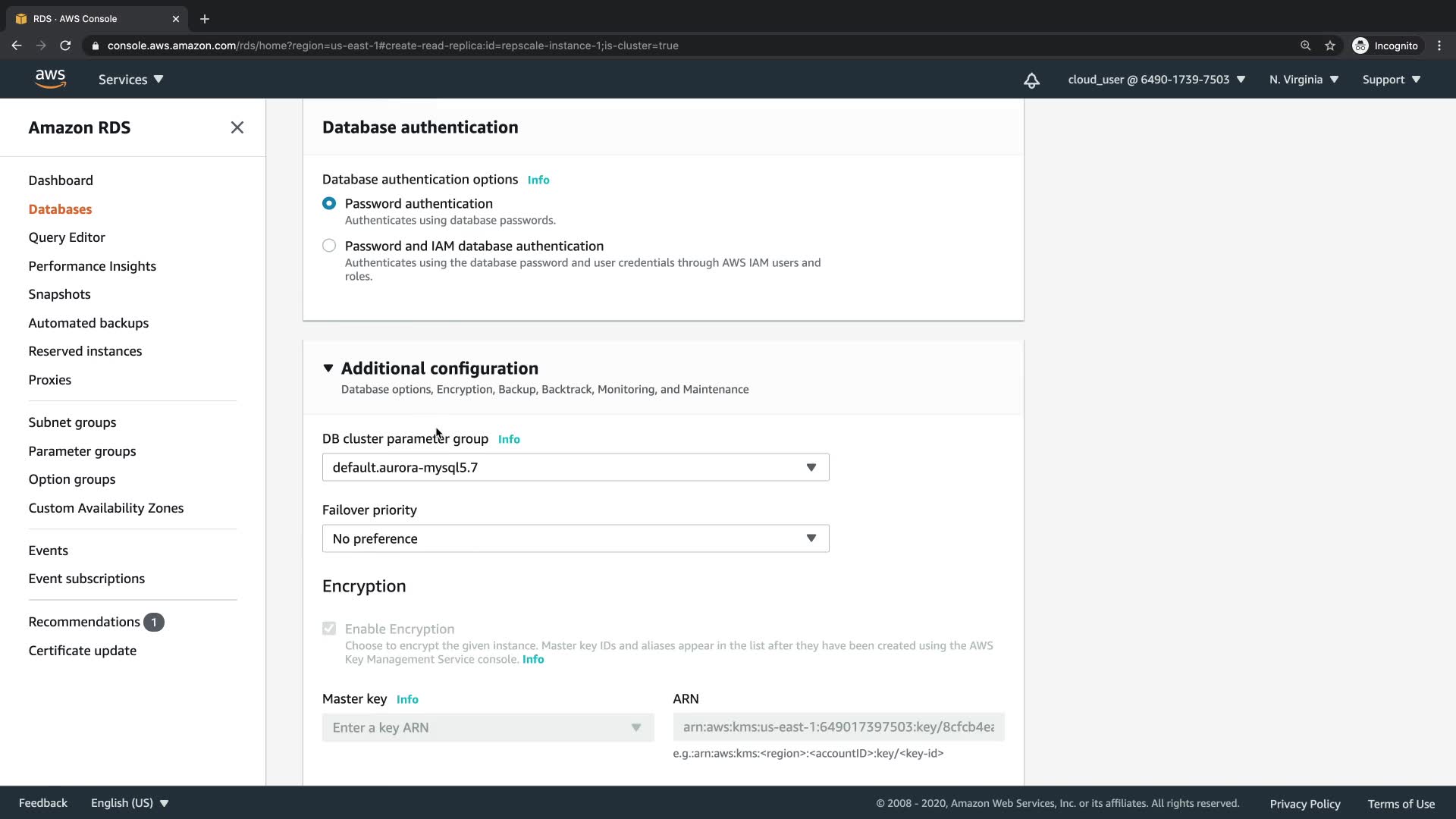Close the Amazon RDS sidebar panel
Screen dimensions: 1456x819
click(237, 127)
